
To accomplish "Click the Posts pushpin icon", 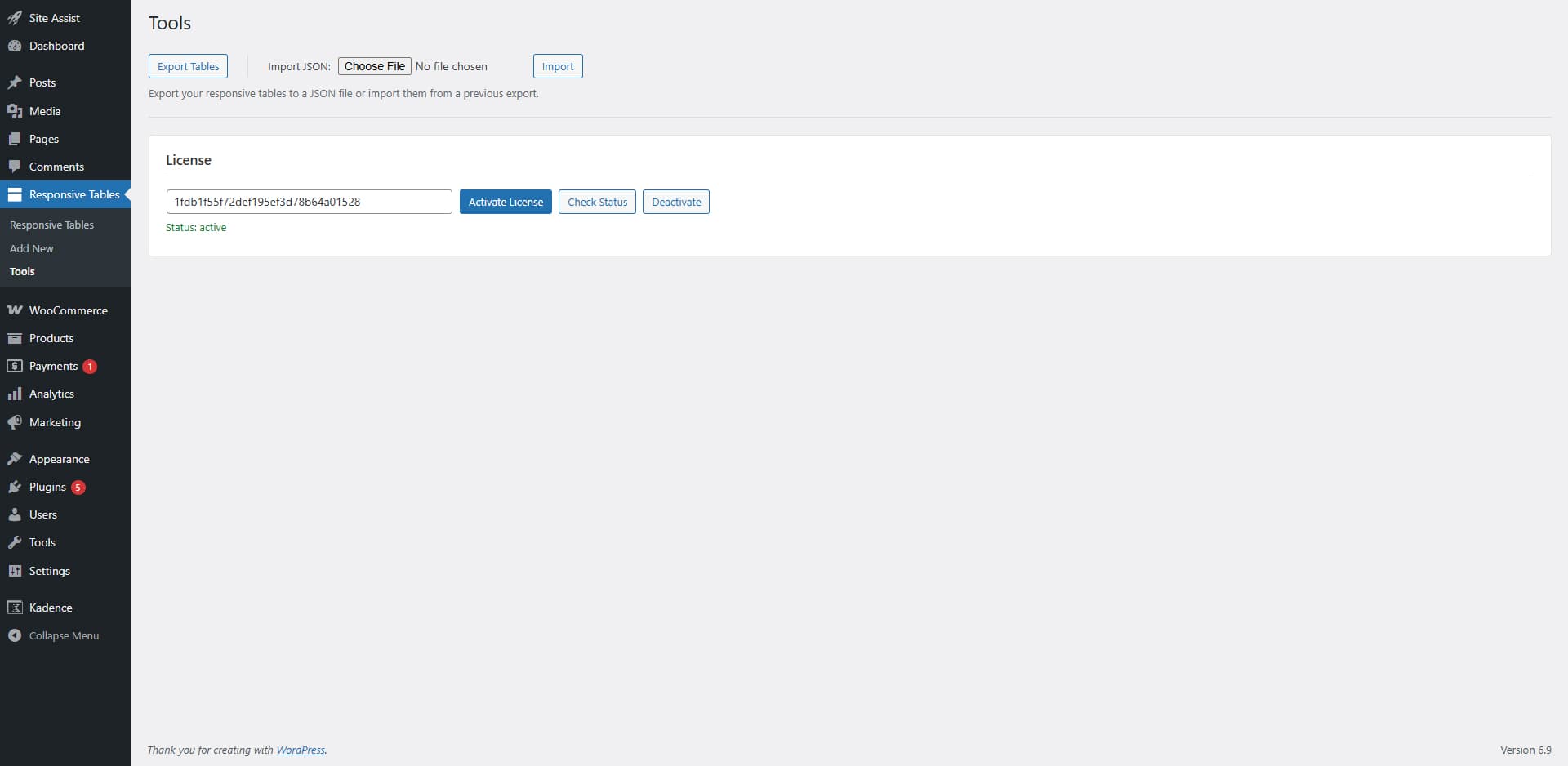I will tap(15, 82).
